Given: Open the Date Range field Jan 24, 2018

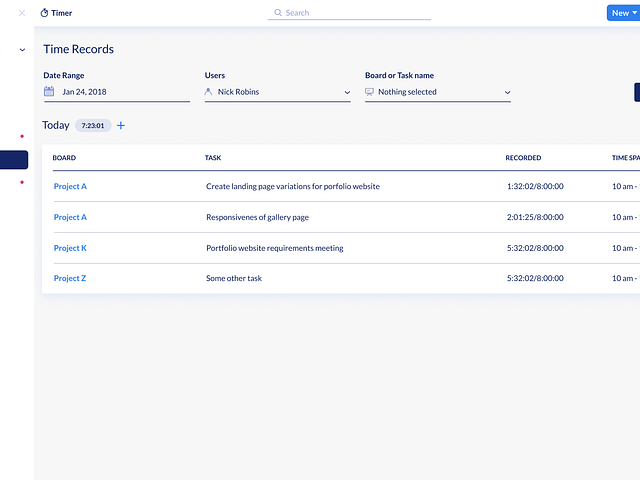Looking at the screenshot, I should pyautogui.click(x=117, y=92).
